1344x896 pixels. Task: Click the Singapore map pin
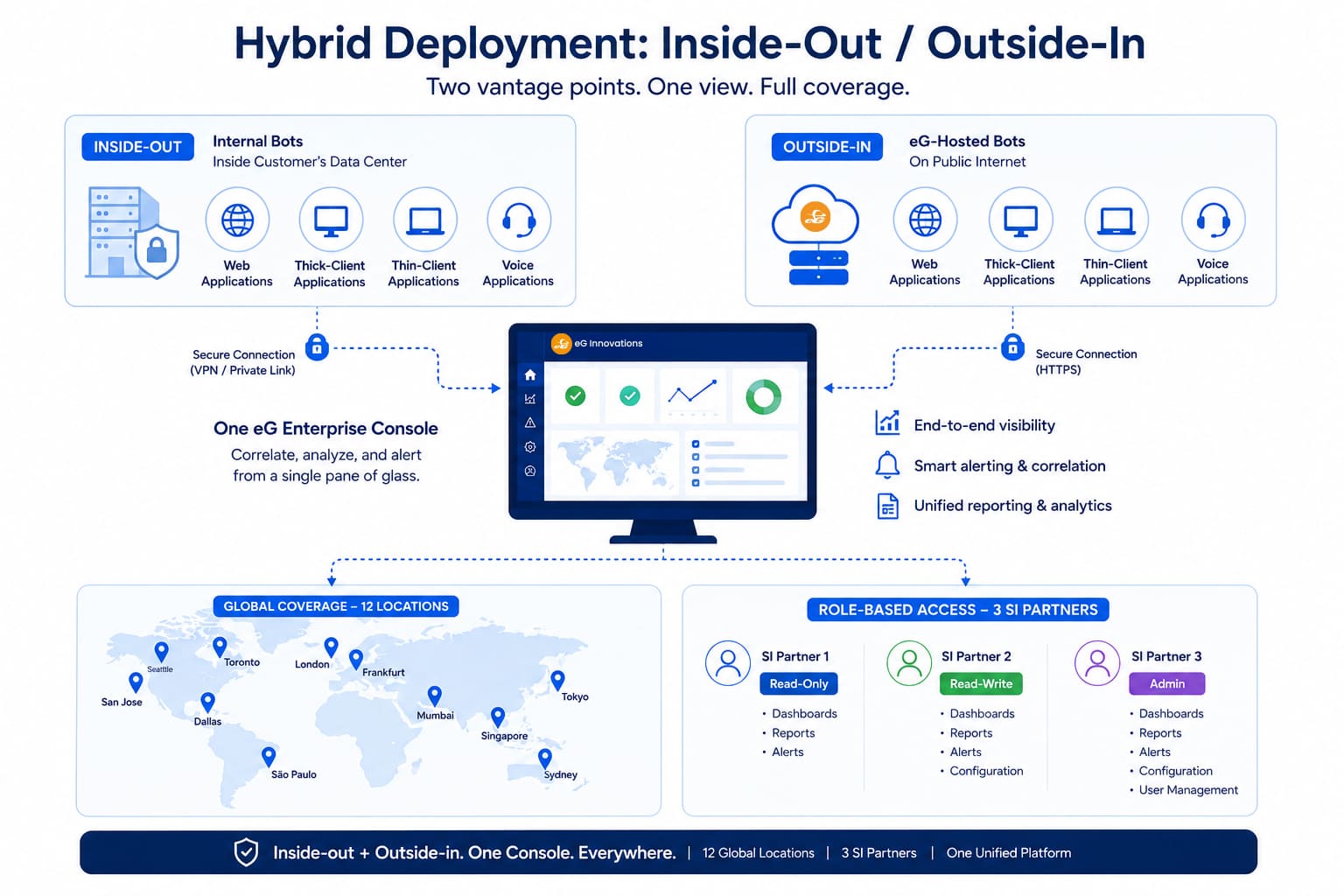coord(498,717)
